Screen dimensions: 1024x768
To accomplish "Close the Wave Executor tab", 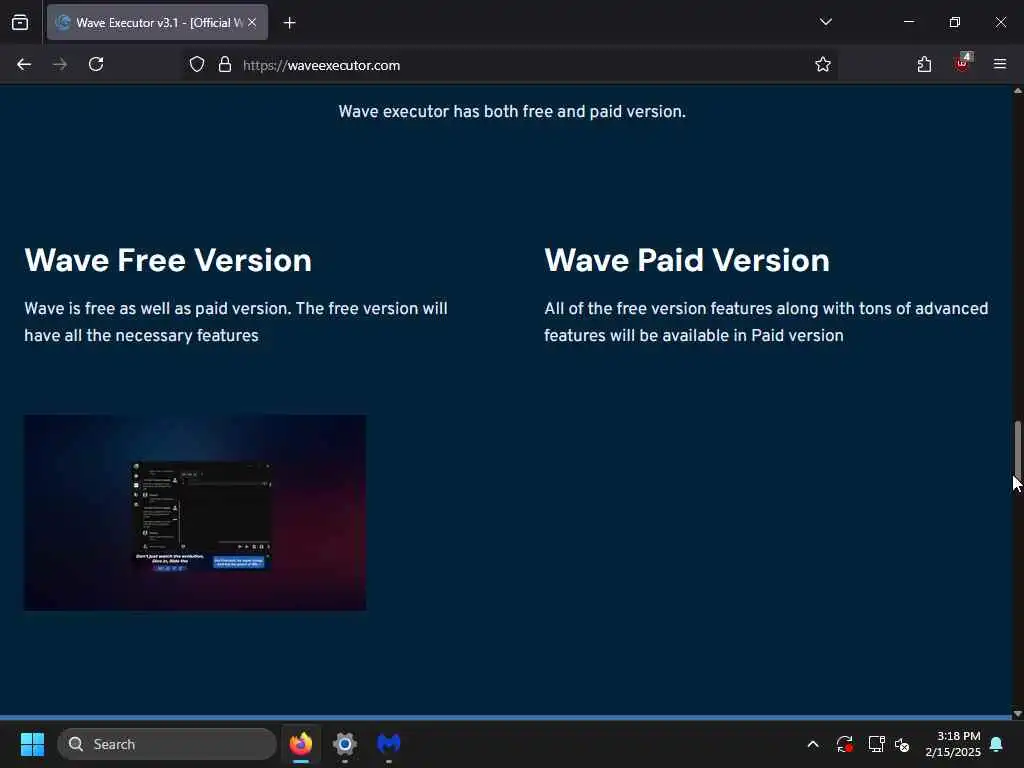I will click(x=252, y=22).
